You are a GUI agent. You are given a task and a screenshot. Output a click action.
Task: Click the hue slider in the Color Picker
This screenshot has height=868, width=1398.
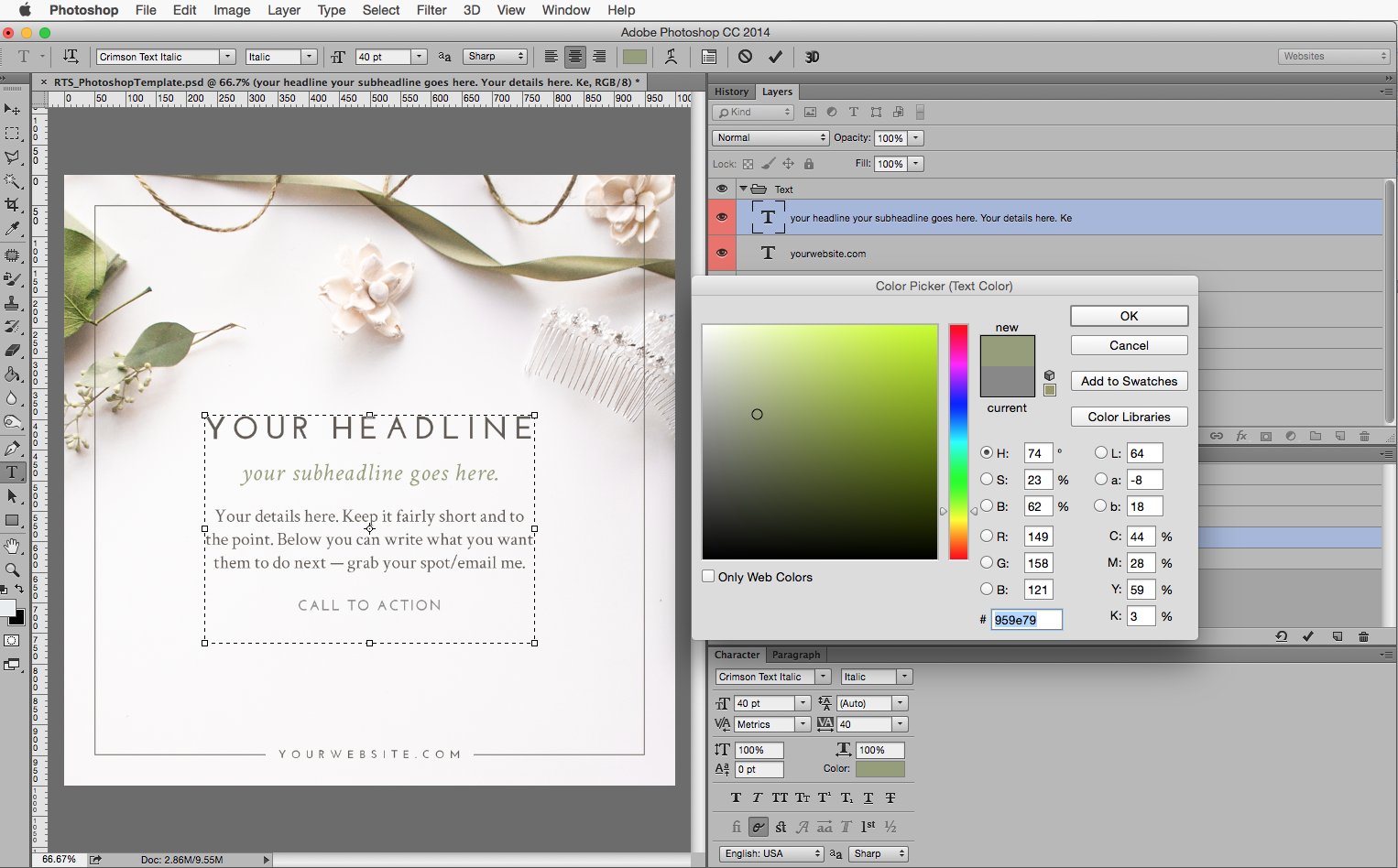[957, 439]
